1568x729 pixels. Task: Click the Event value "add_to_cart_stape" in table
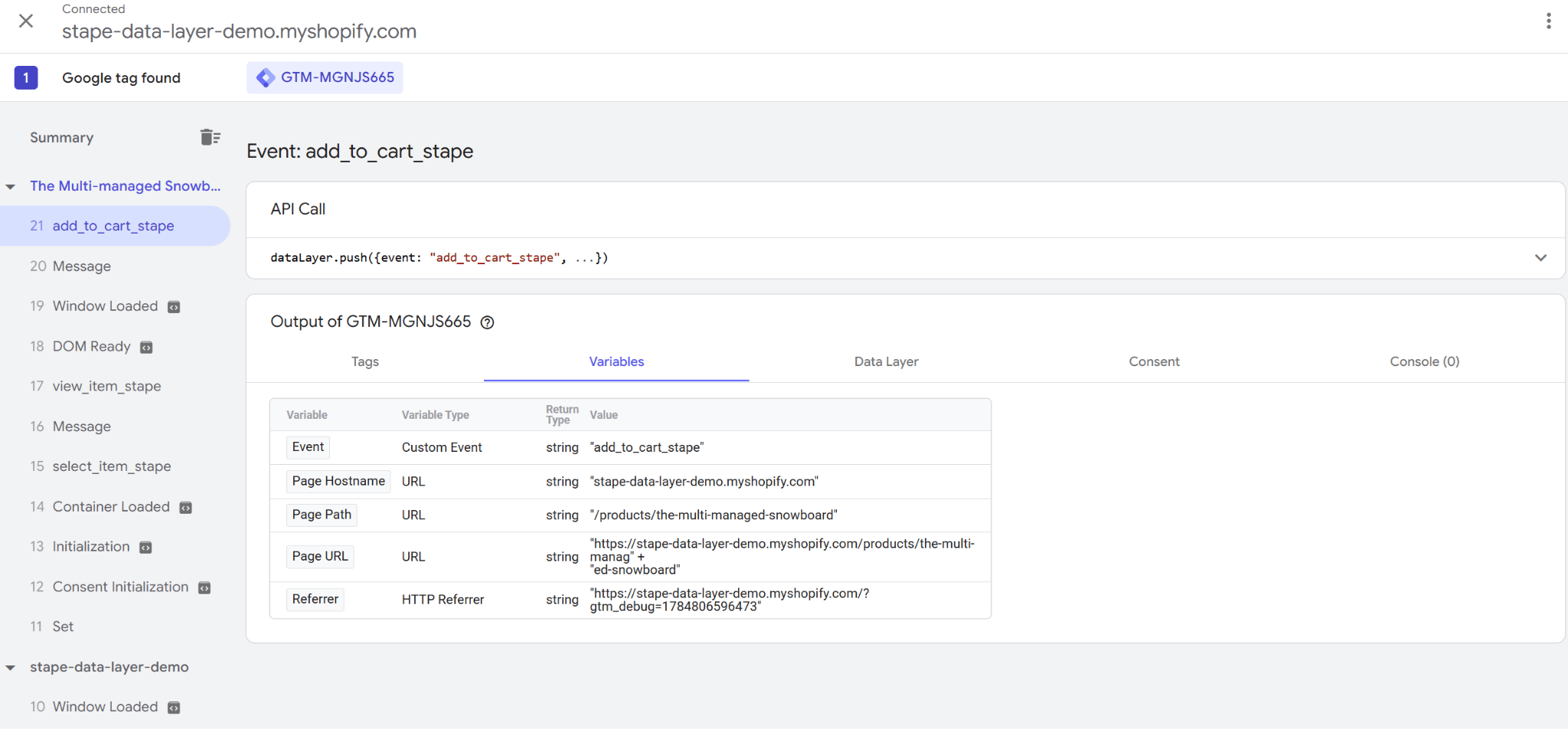647,447
